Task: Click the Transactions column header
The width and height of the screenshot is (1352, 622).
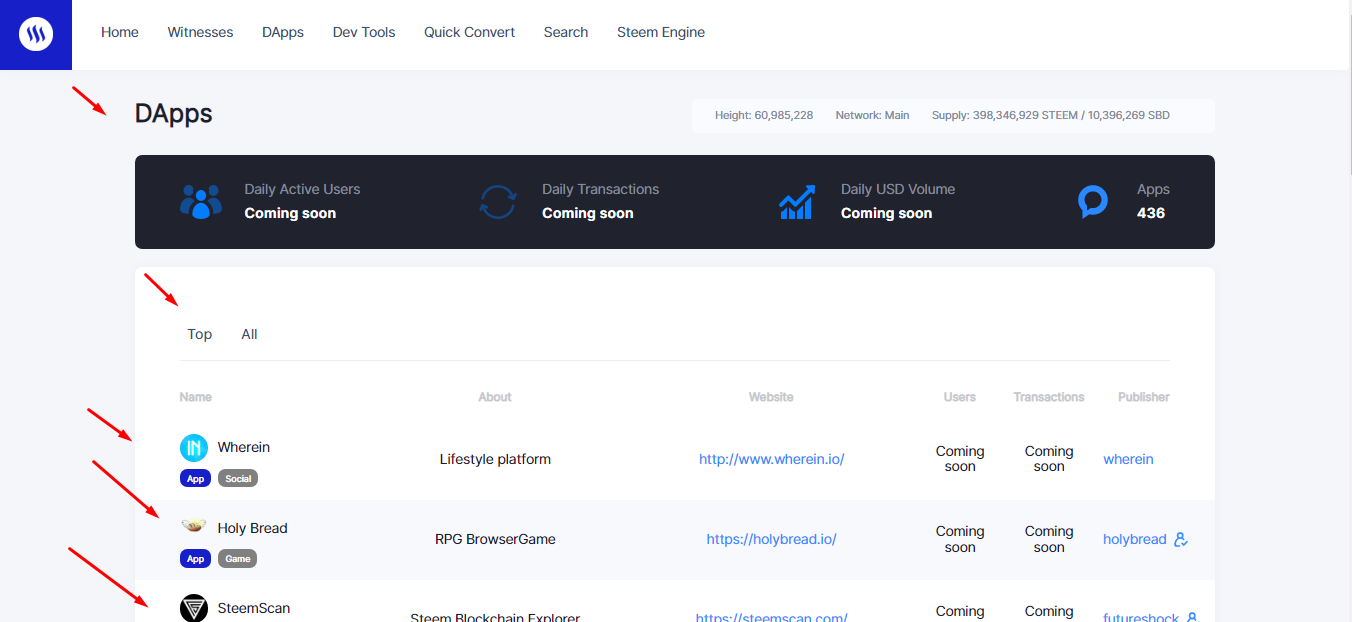Action: pyautogui.click(x=1049, y=397)
